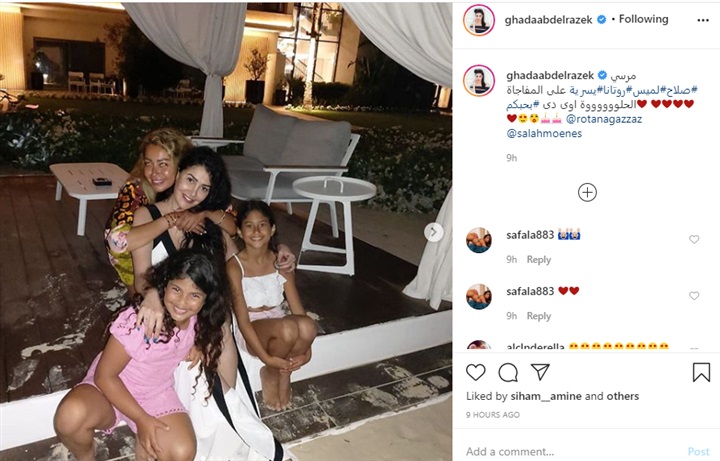The width and height of the screenshot is (720, 461).
Task: Go to next photo with arrow
Action: pyautogui.click(x=433, y=232)
